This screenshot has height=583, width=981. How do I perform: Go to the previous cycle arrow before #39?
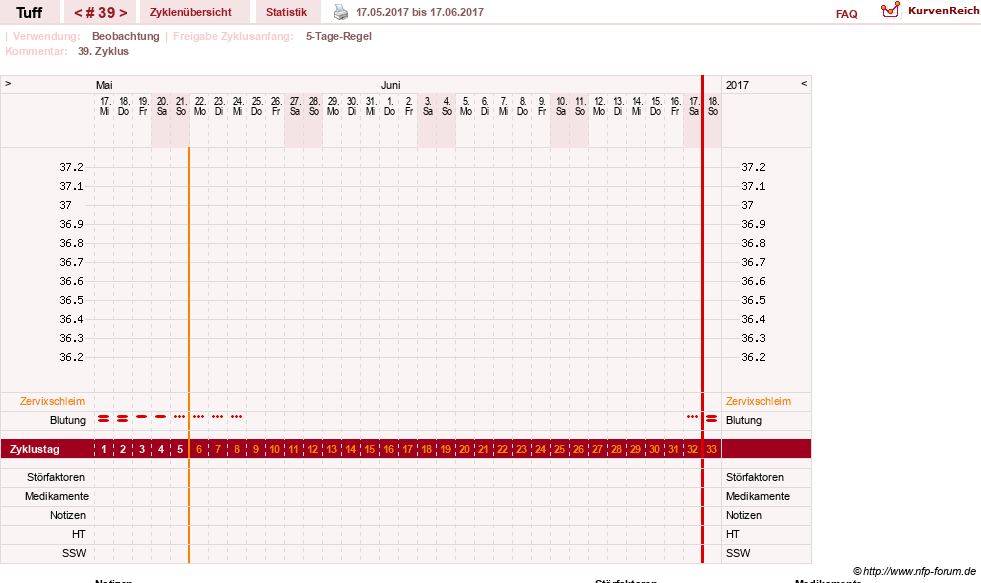pos(78,13)
